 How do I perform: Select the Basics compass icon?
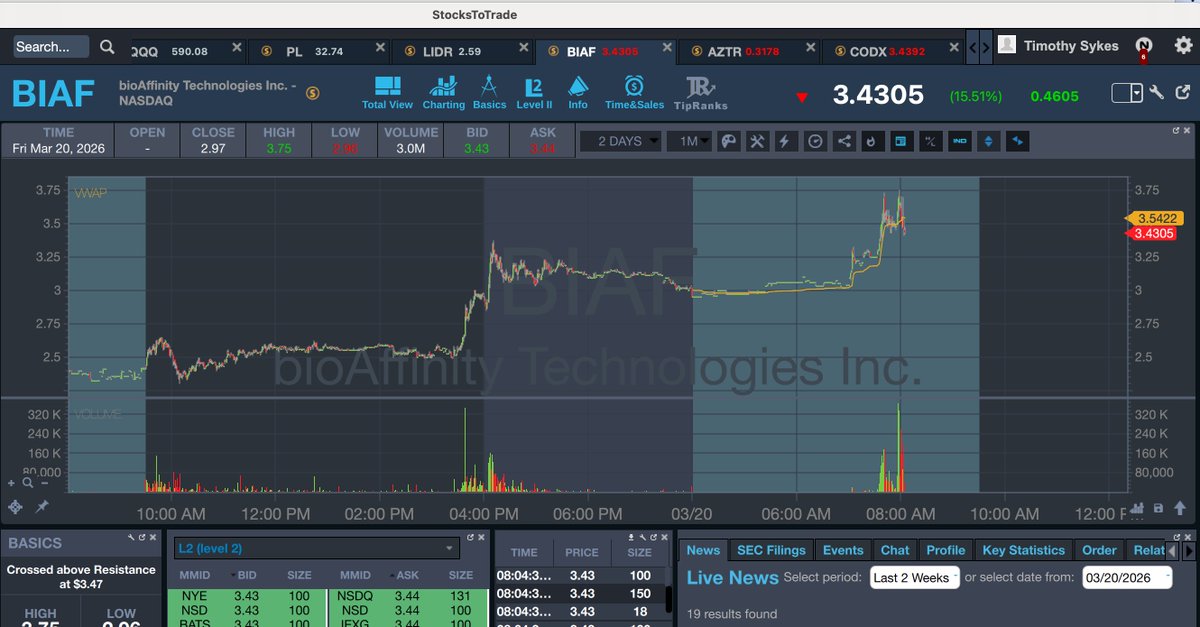click(x=489, y=90)
